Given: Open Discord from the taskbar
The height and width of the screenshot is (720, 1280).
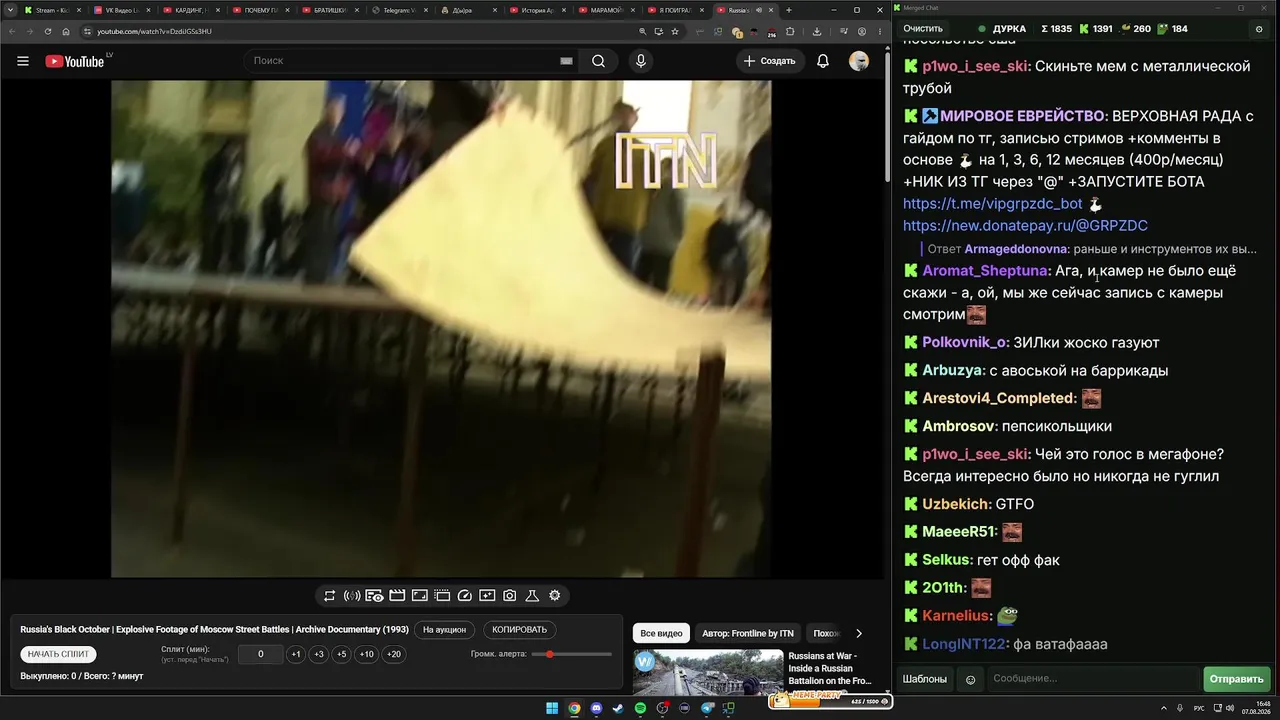Looking at the screenshot, I should 596,709.
